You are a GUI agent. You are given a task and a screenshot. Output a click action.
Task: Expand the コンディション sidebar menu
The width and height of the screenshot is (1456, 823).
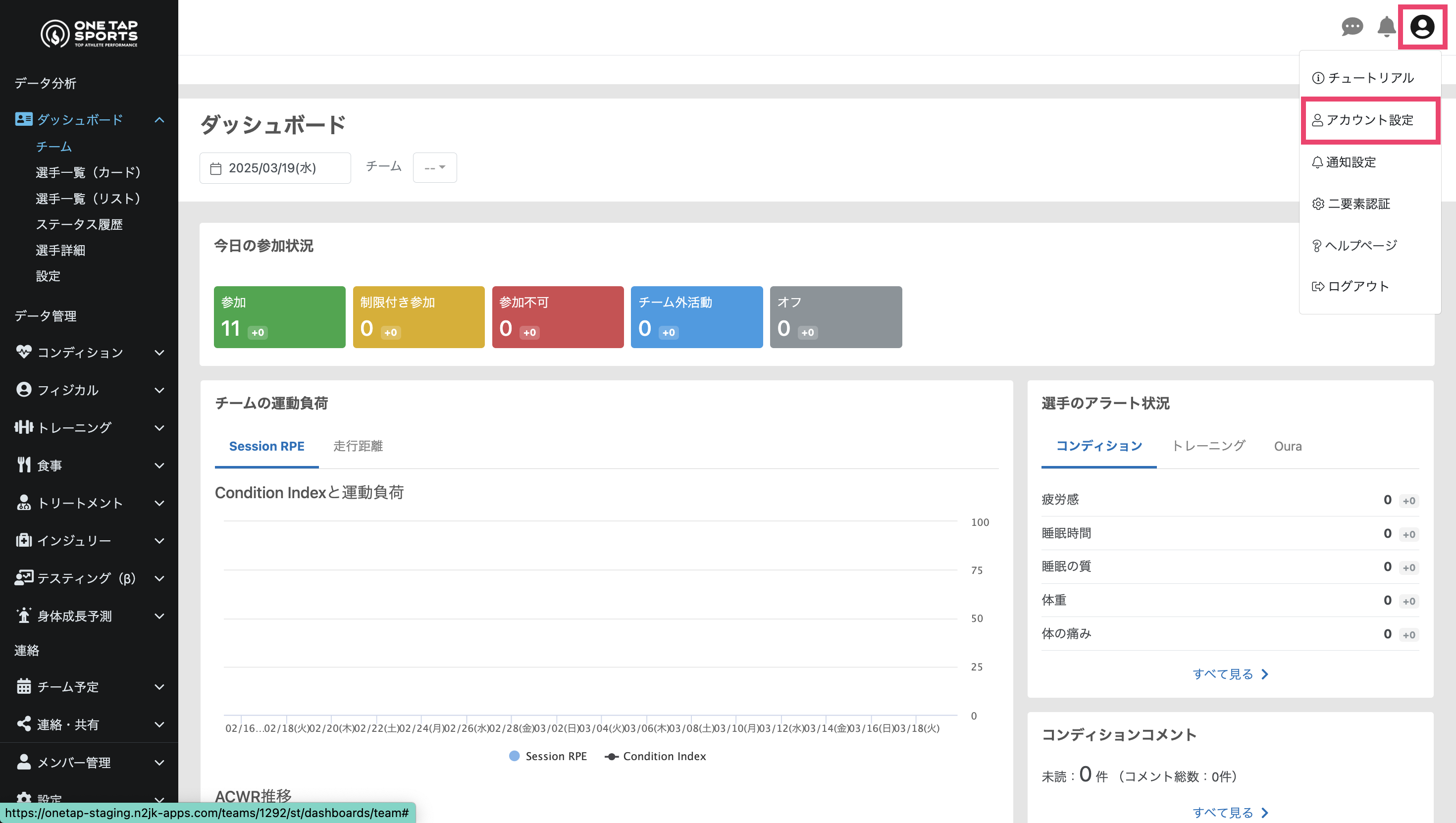point(159,353)
